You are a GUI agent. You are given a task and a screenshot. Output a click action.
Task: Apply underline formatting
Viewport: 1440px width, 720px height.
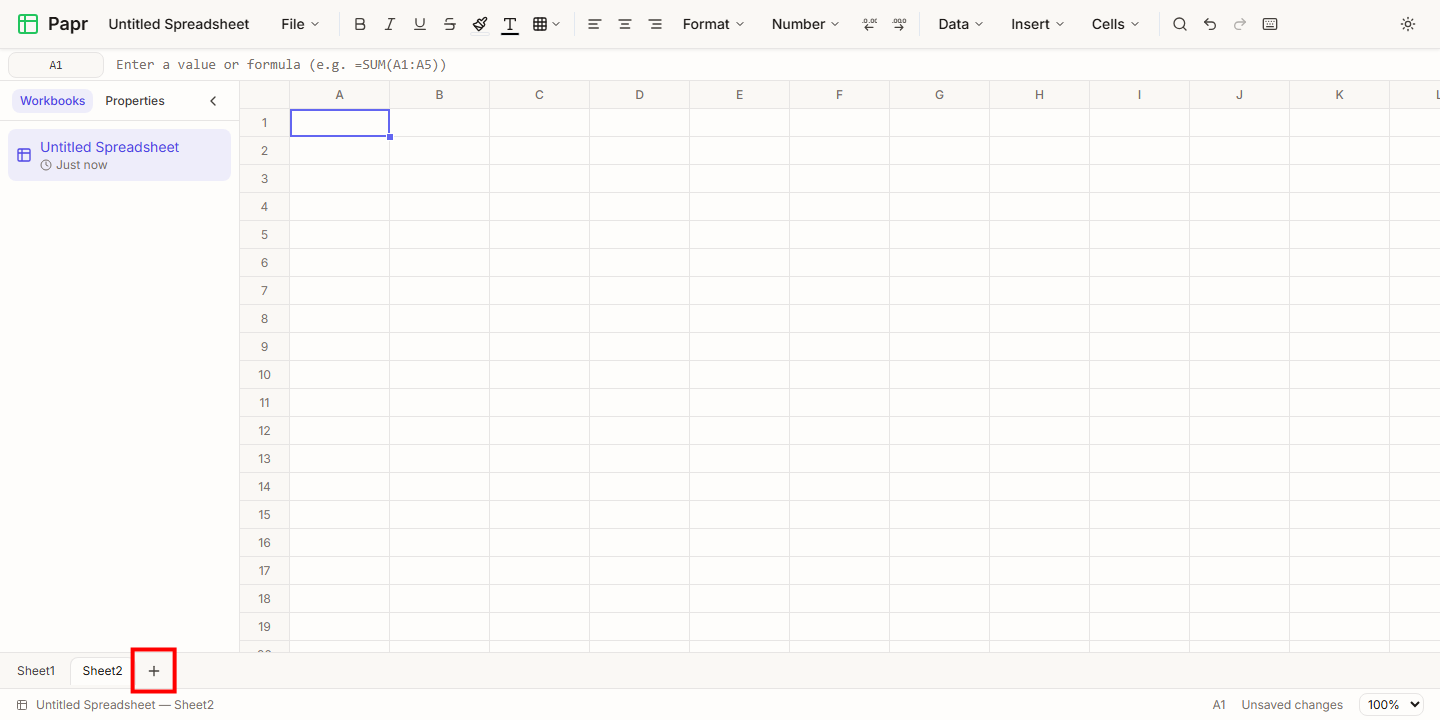point(420,24)
